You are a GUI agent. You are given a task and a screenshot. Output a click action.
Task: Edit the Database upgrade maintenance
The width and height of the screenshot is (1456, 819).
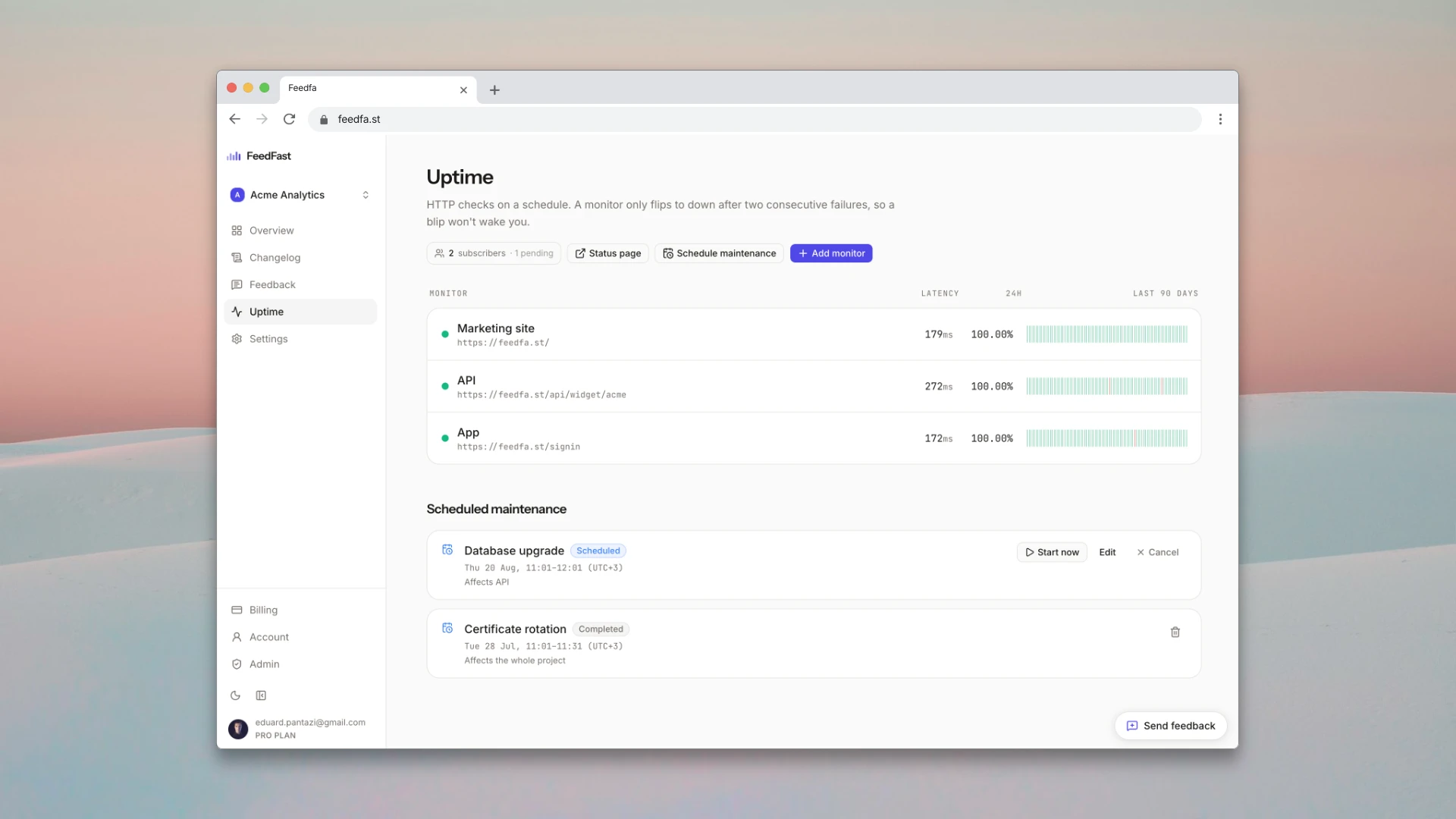(1107, 552)
